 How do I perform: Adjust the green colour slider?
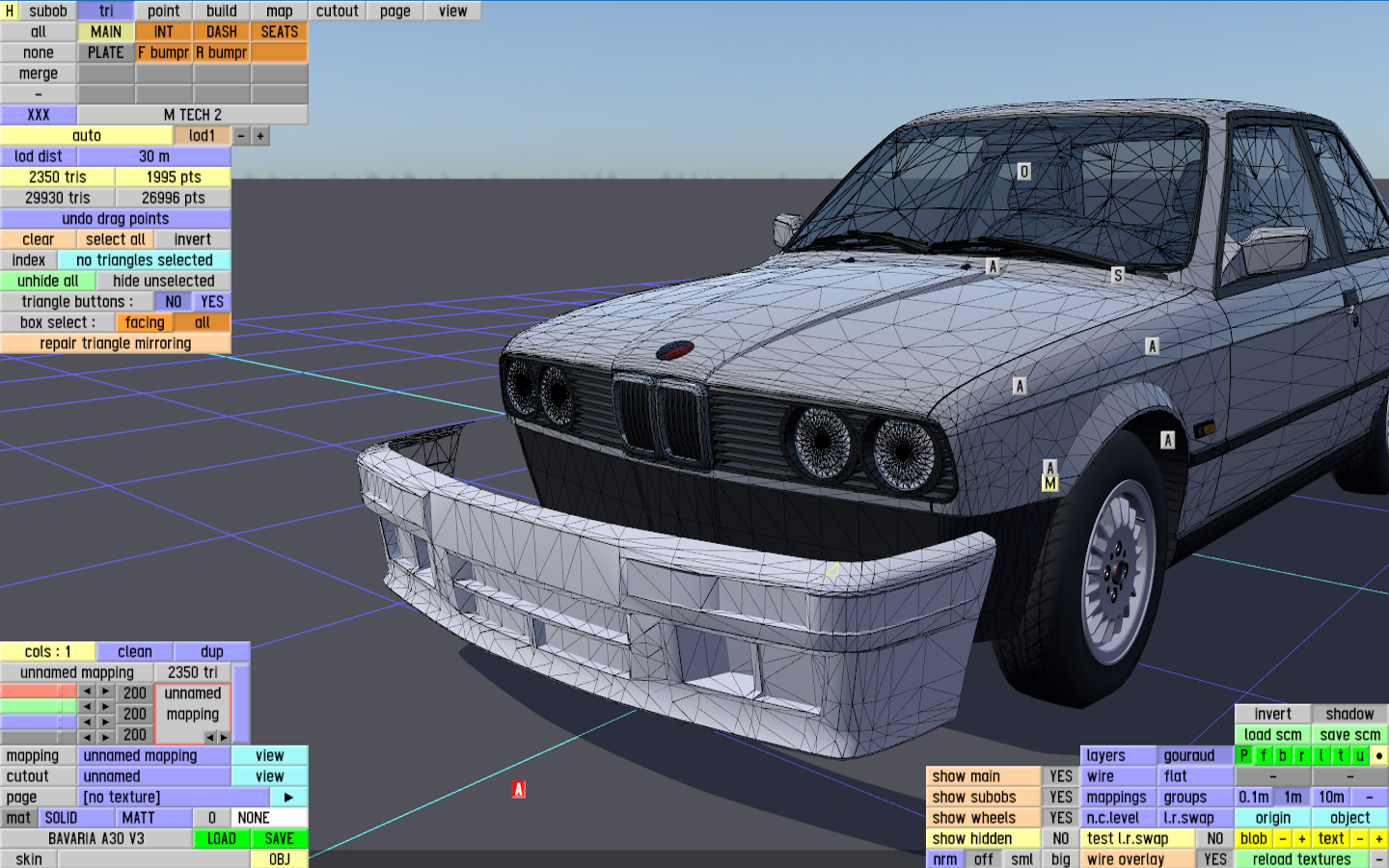click(x=39, y=707)
